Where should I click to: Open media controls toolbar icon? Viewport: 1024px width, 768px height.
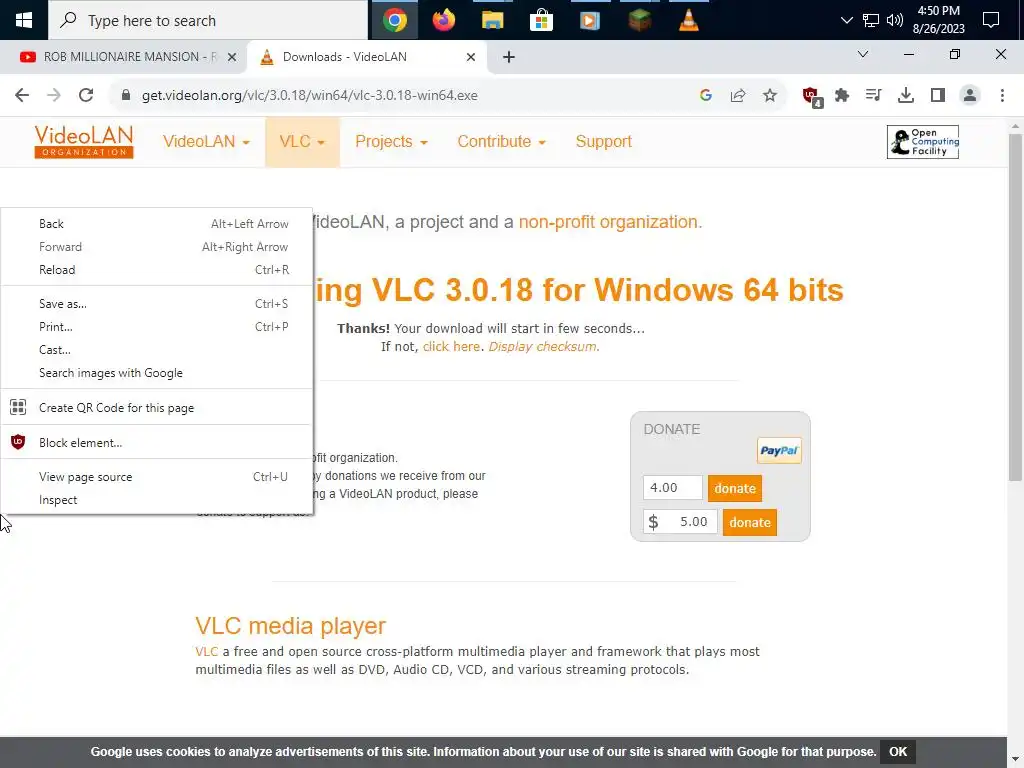[873, 95]
